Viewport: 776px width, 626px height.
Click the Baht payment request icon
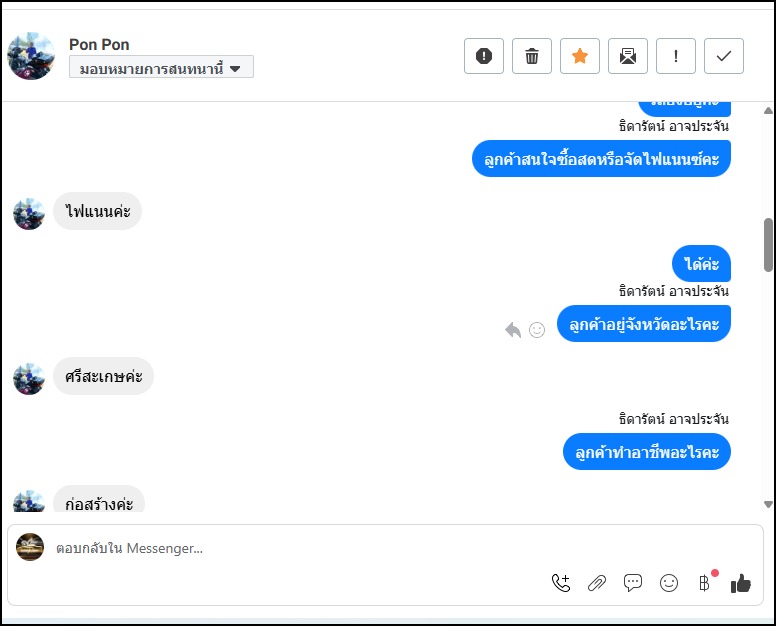point(704,583)
